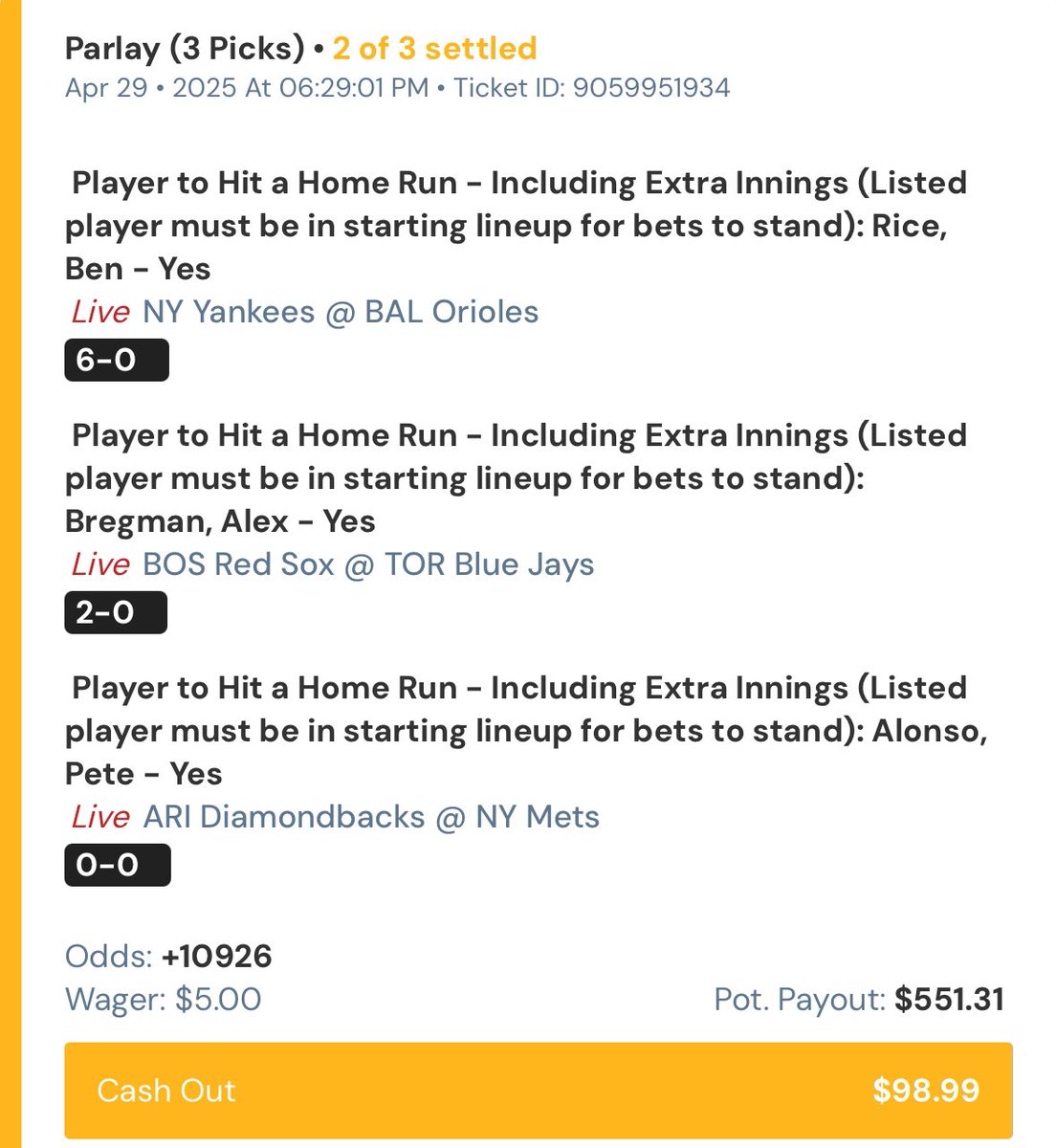Click the Live label for Red Sox game

click(x=100, y=564)
